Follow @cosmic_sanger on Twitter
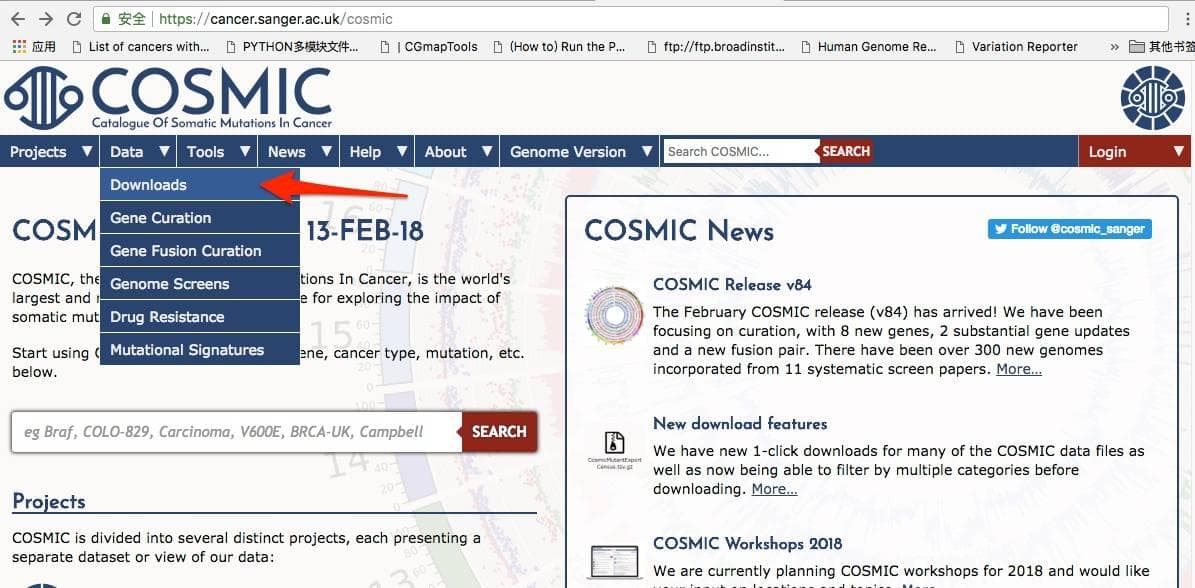Viewport: 1195px width, 588px height. 1069,228
